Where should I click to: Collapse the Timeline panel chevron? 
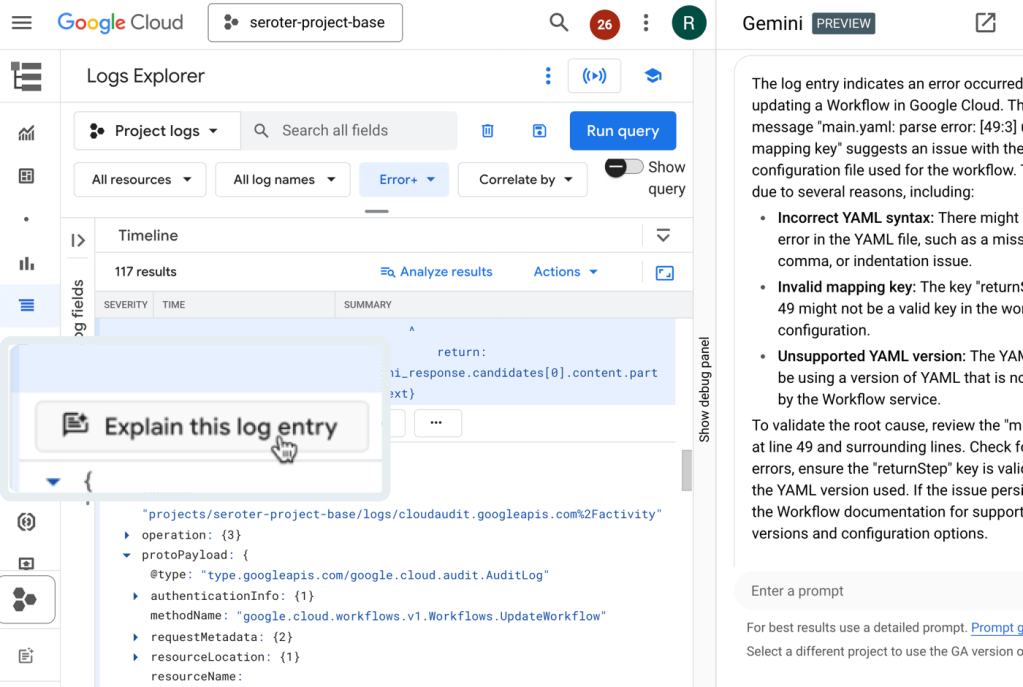coord(662,236)
